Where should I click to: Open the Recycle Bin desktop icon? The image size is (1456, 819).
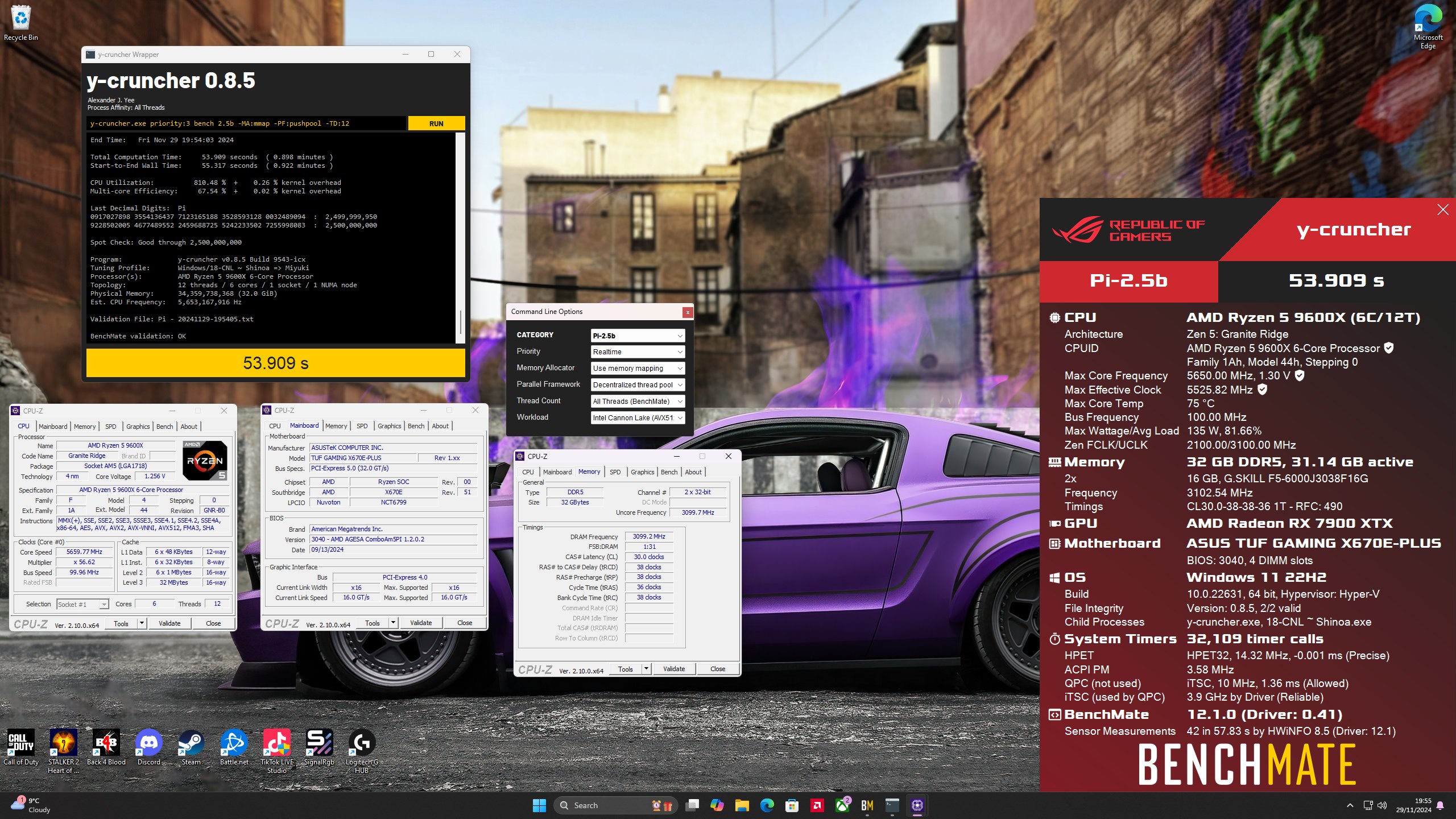point(20,23)
